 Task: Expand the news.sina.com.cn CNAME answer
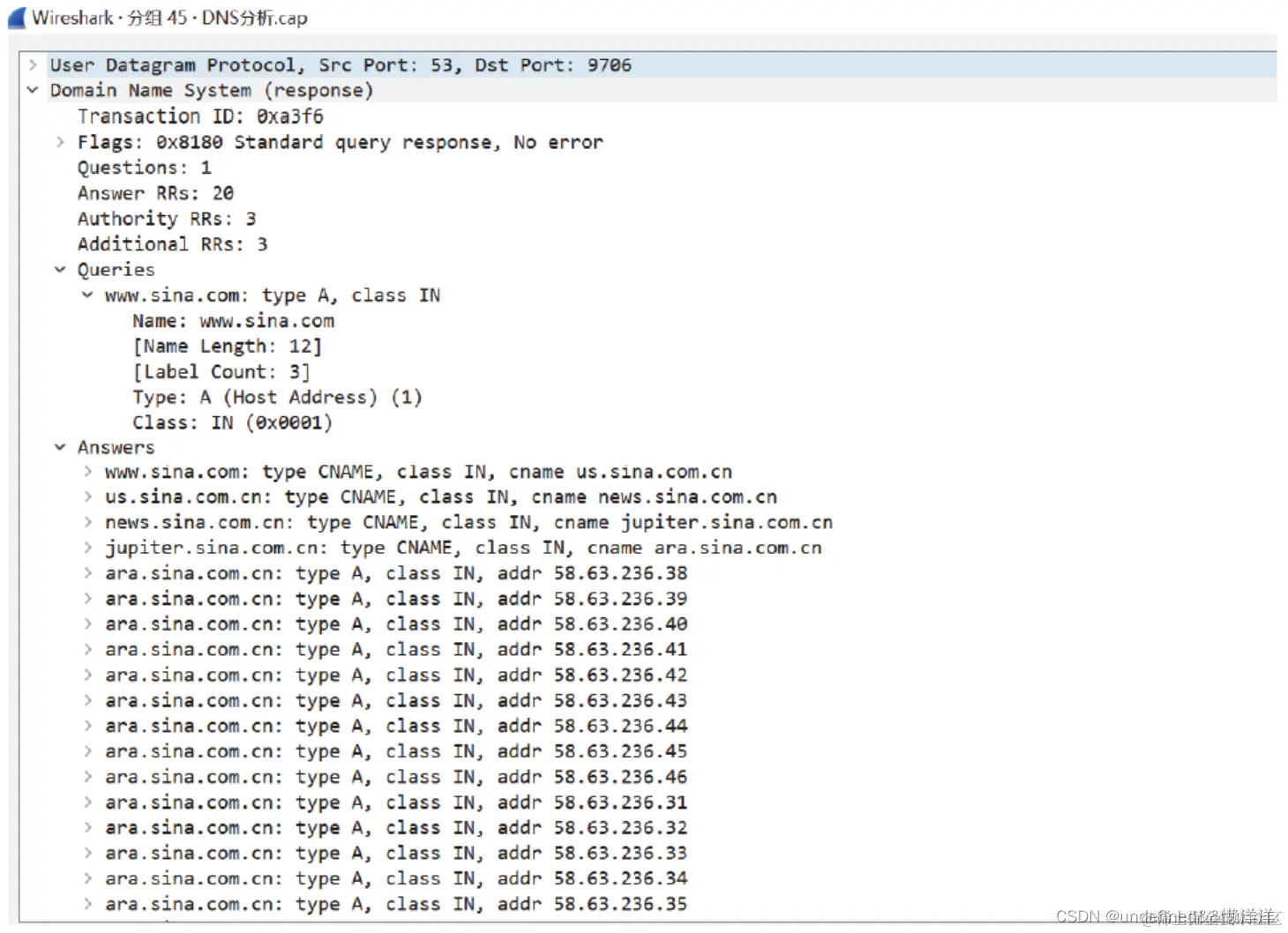[88, 522]
